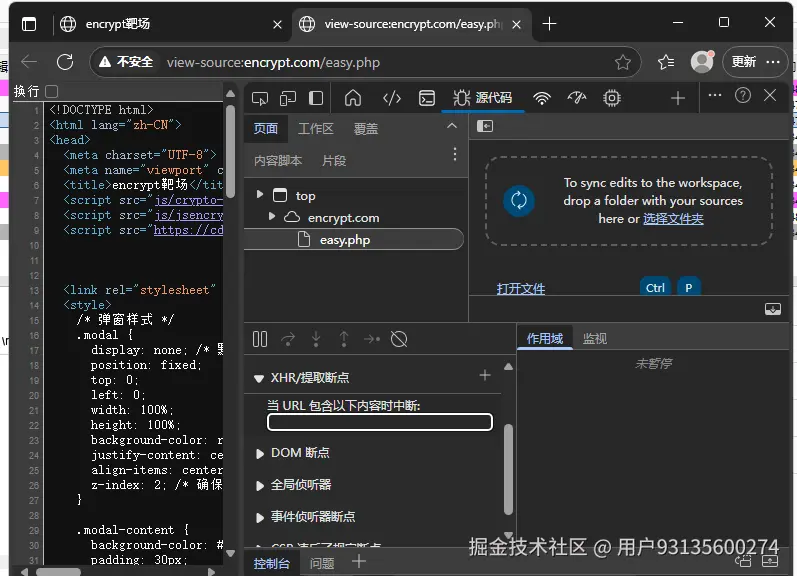Screen dimensions: 797x576
Task: Switch to the 工作区 Workspace tab
Action: 316,129
